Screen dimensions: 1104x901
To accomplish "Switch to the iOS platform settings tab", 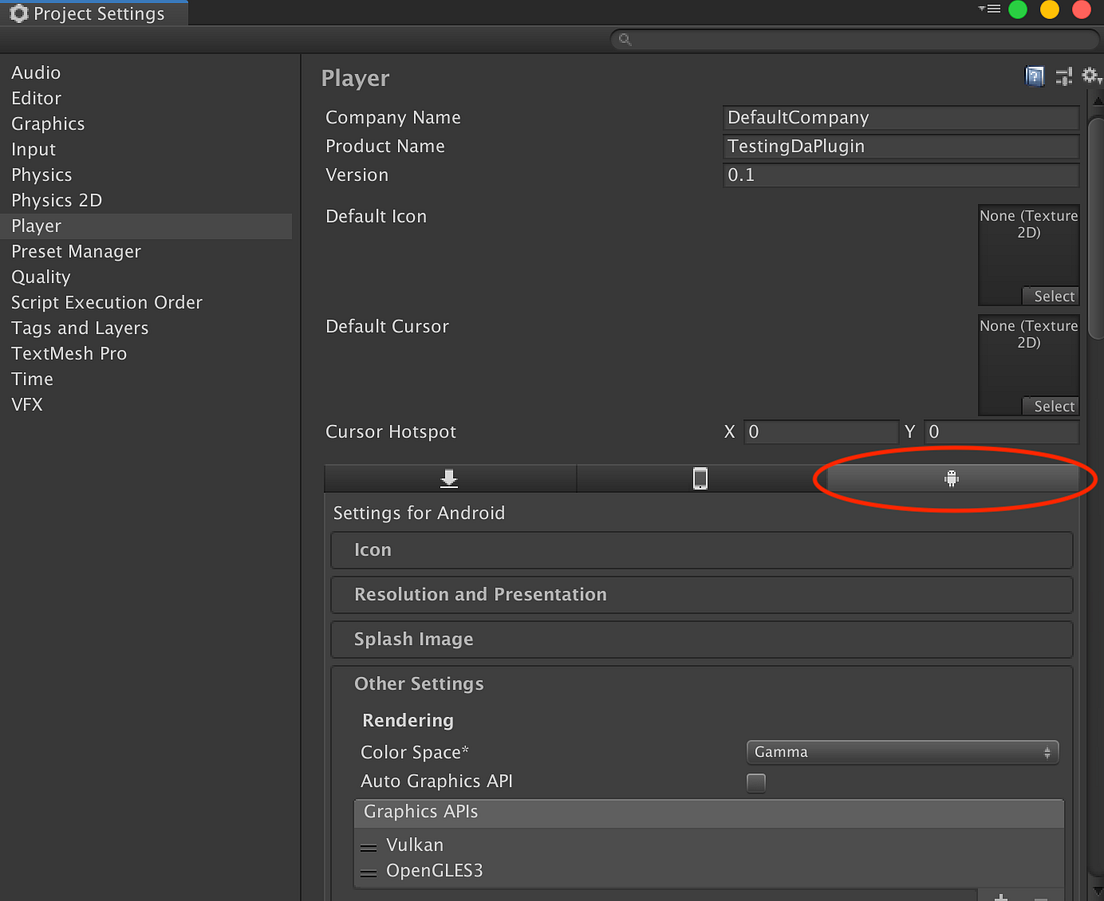I will point(700,478).
